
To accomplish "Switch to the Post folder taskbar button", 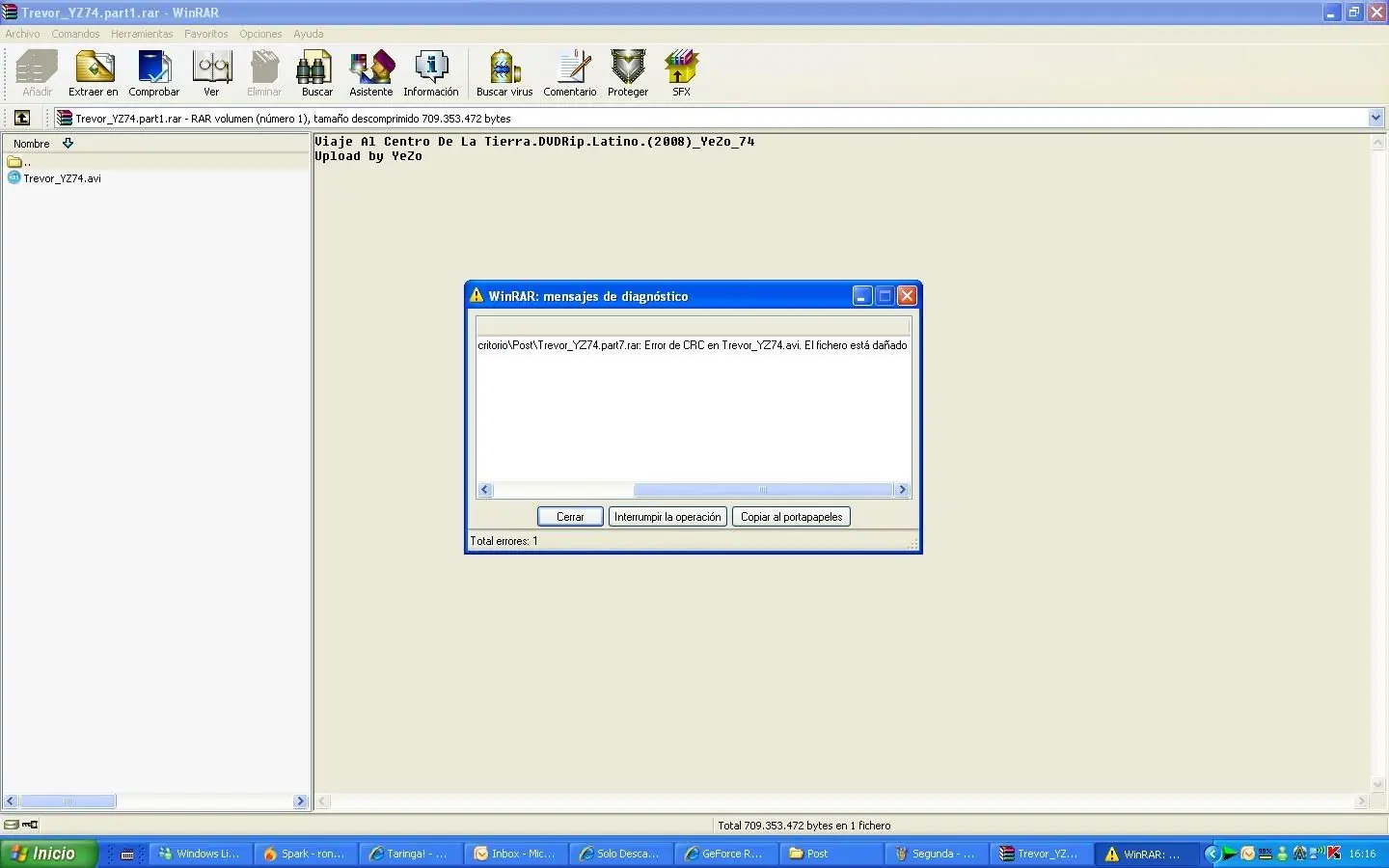I will pyautogui.click(x=831, y=854).
